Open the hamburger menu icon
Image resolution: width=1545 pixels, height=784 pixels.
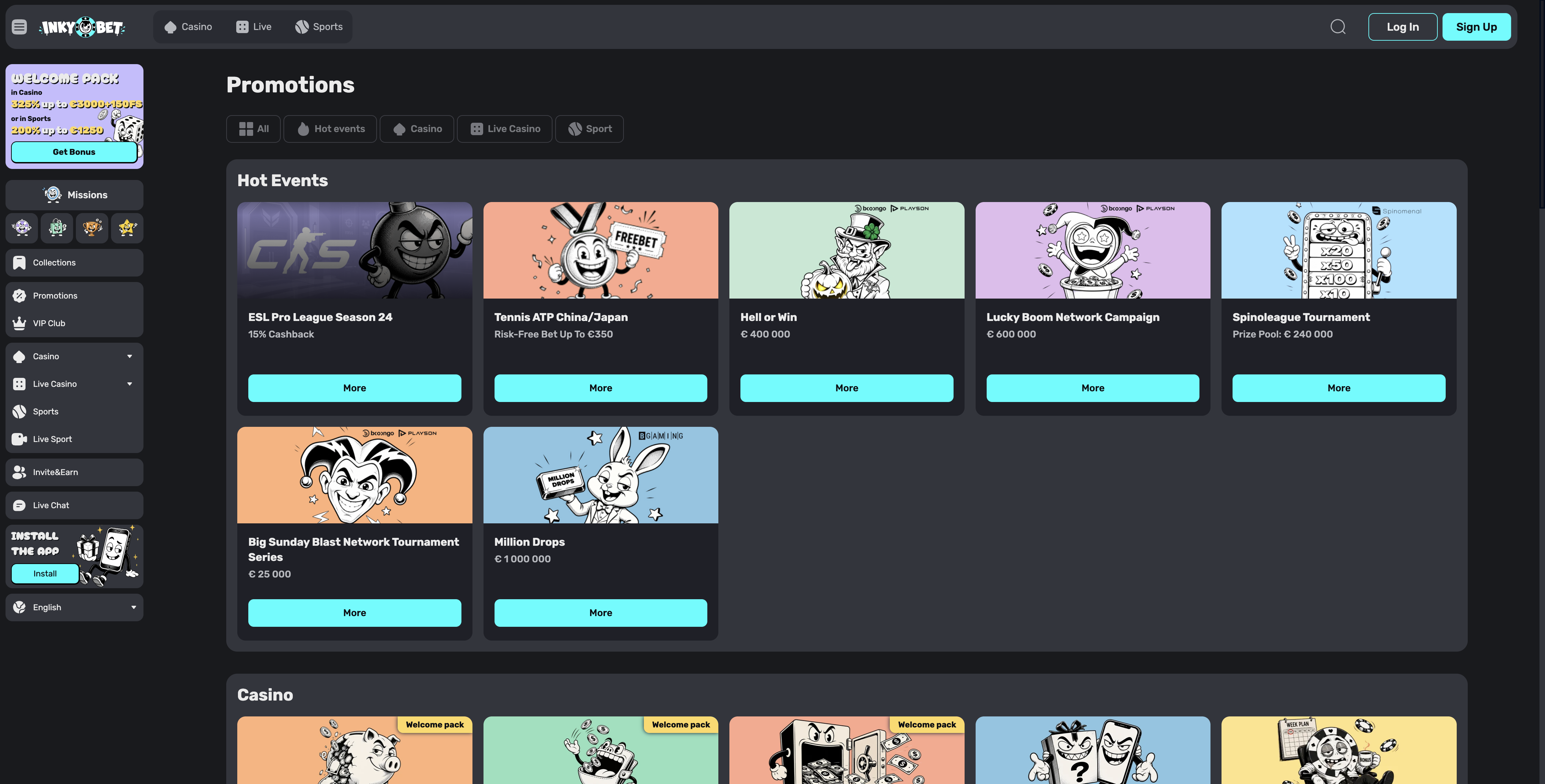click(x=19, y=27)
